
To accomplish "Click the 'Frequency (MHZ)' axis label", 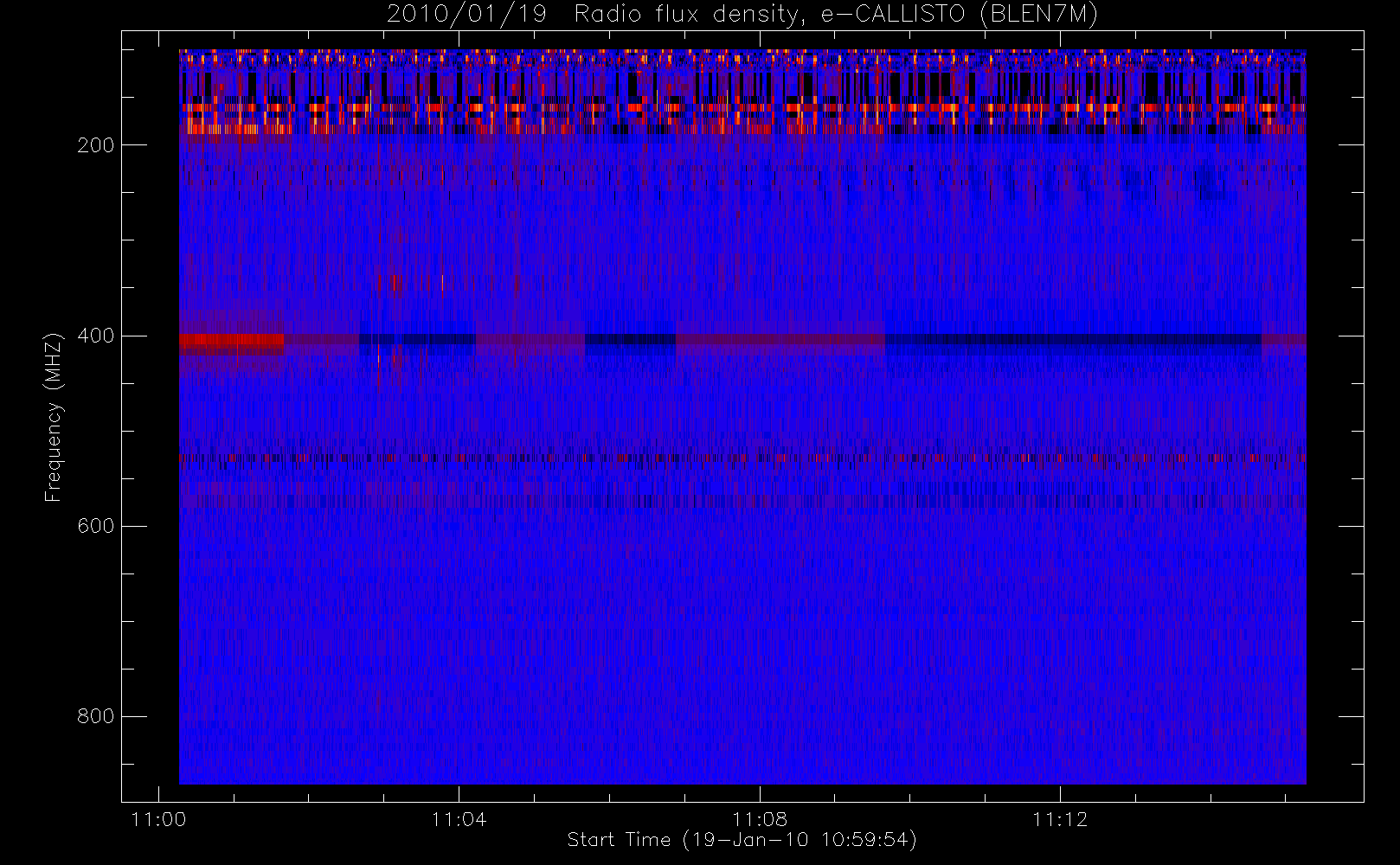I will click(54, 417).
